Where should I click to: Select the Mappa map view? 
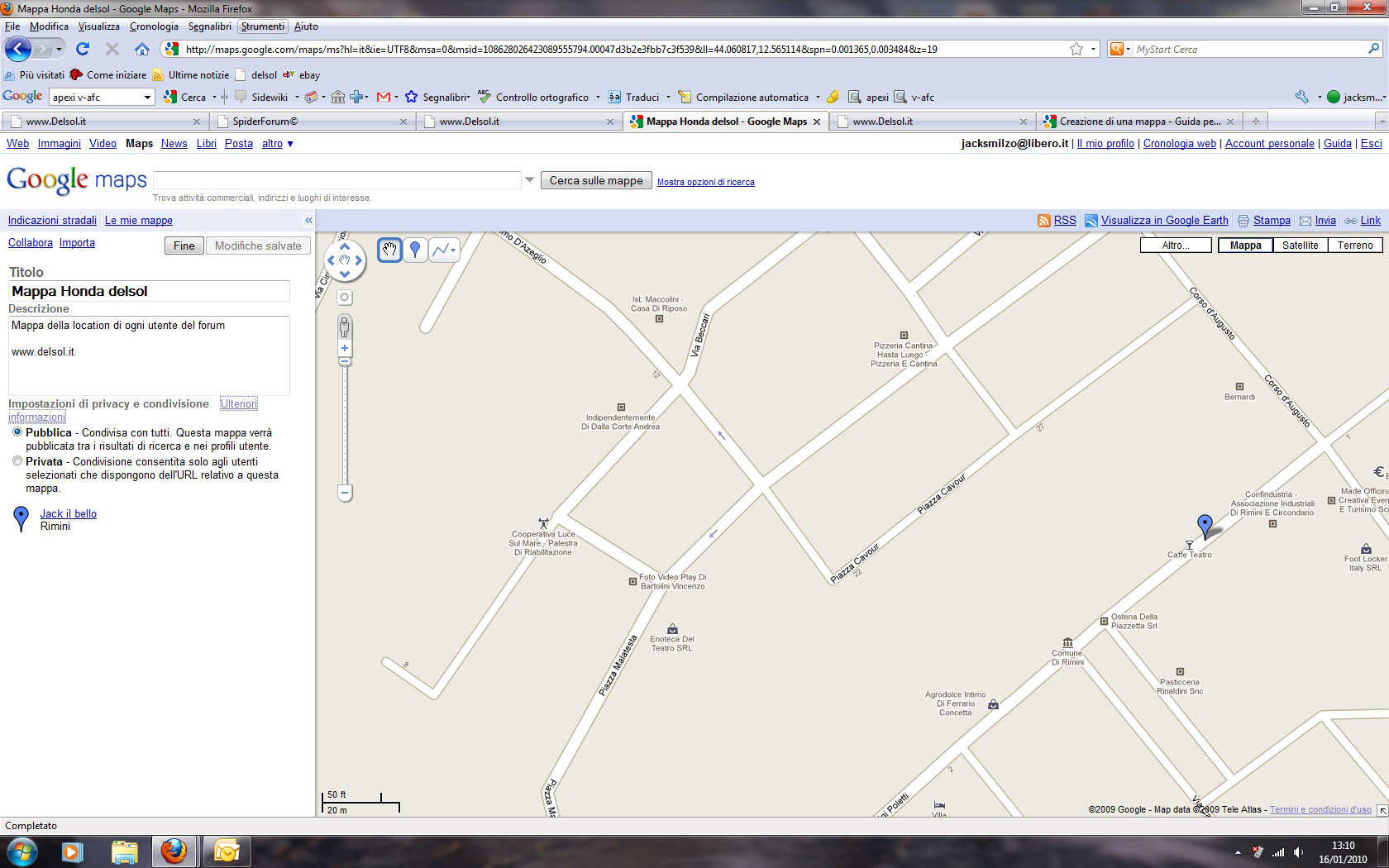click(1245, 245)
